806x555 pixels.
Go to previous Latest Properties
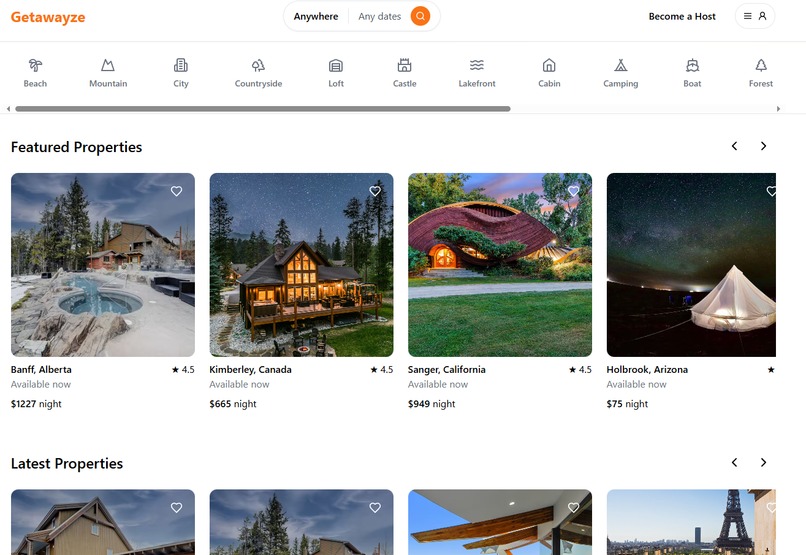735,462
